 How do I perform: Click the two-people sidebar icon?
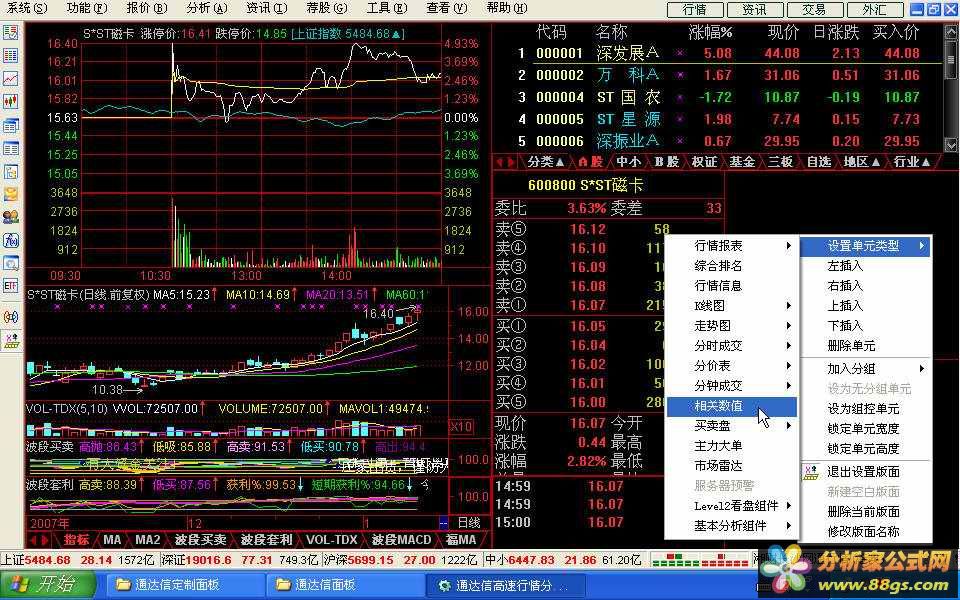click(x=10, y=217)
